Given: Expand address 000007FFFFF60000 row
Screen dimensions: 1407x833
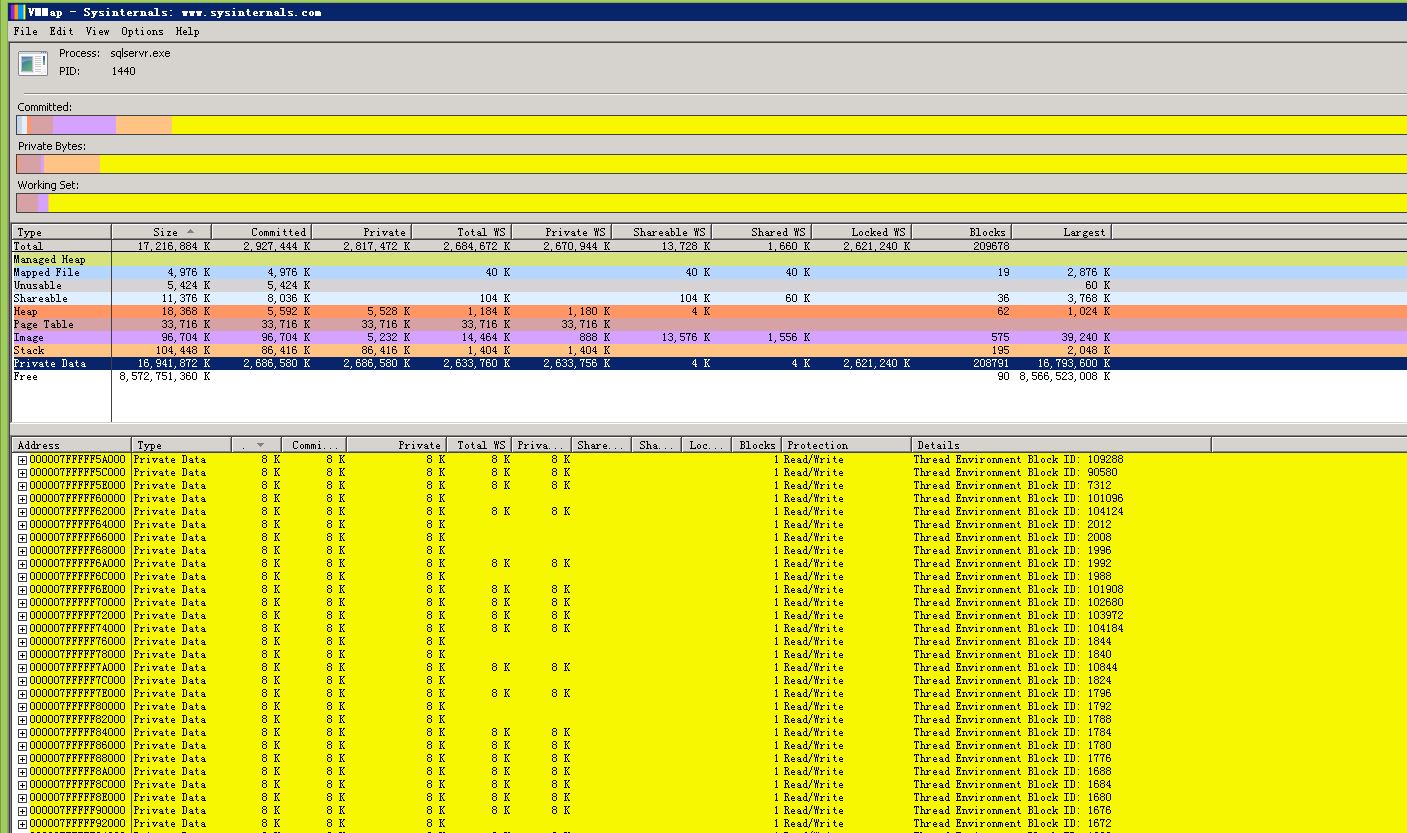Looking at the screenshot, I should point(22,499).
